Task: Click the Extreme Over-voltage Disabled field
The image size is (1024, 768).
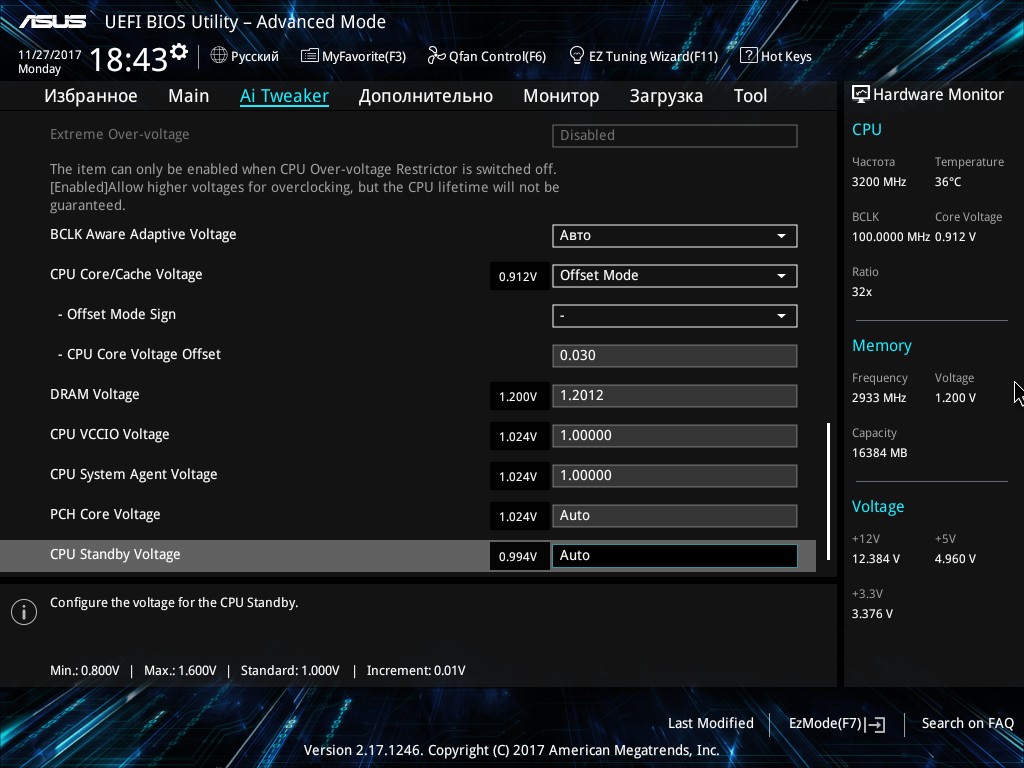Action: pos(675,136)
